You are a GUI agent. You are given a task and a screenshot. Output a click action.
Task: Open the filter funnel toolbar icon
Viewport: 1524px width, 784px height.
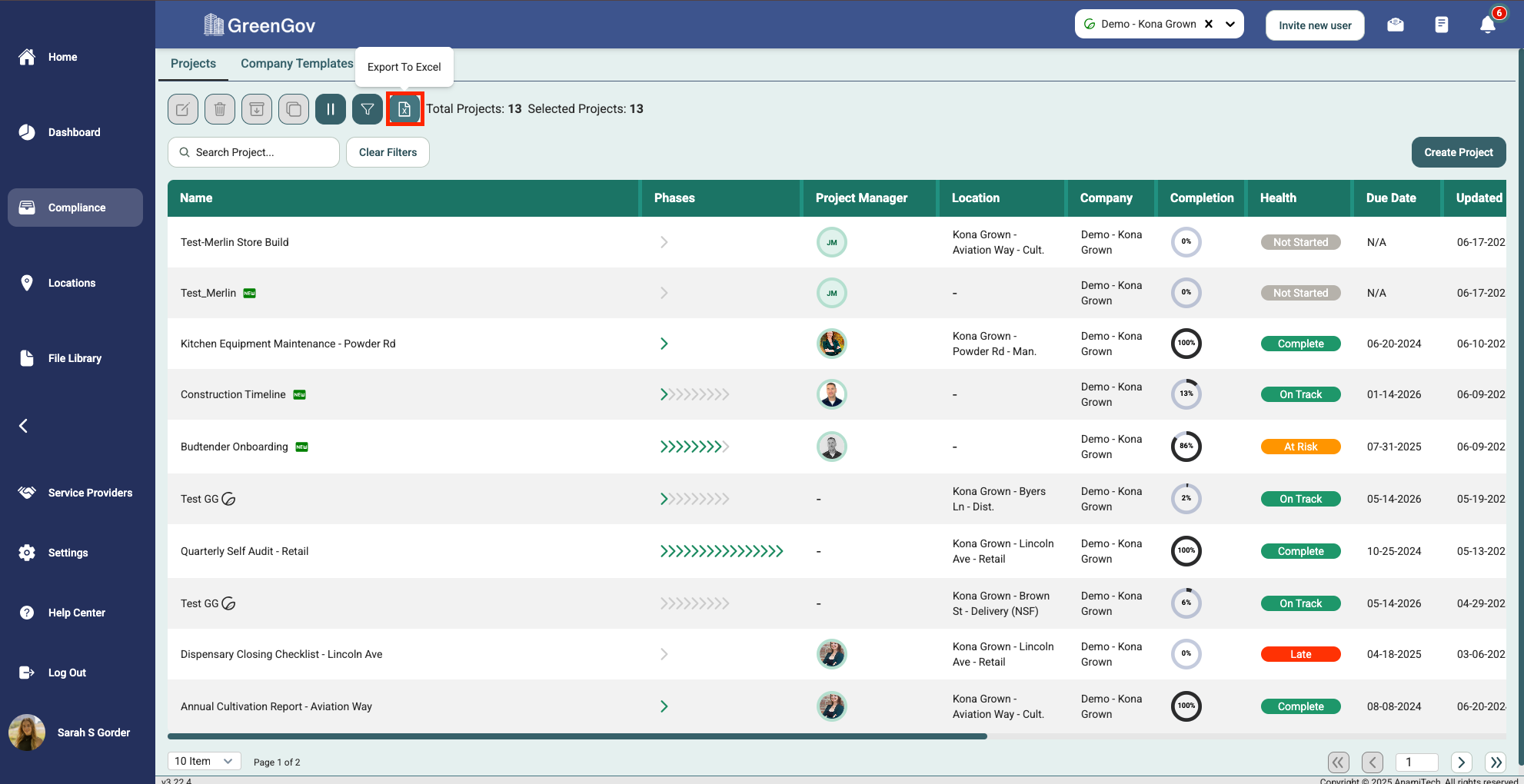pos(368,109)
